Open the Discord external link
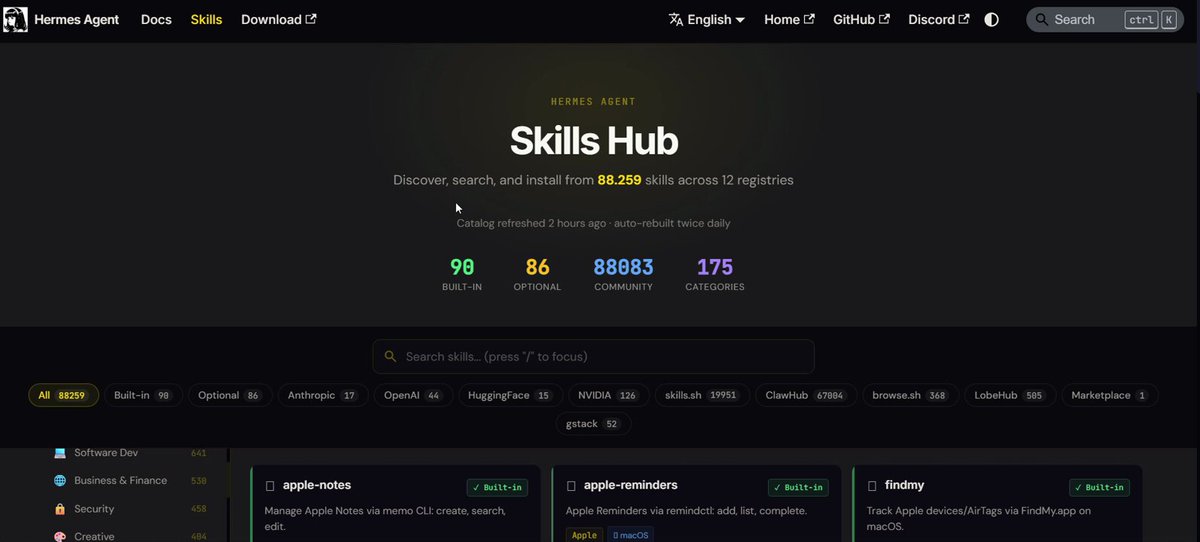 point(938,19)
